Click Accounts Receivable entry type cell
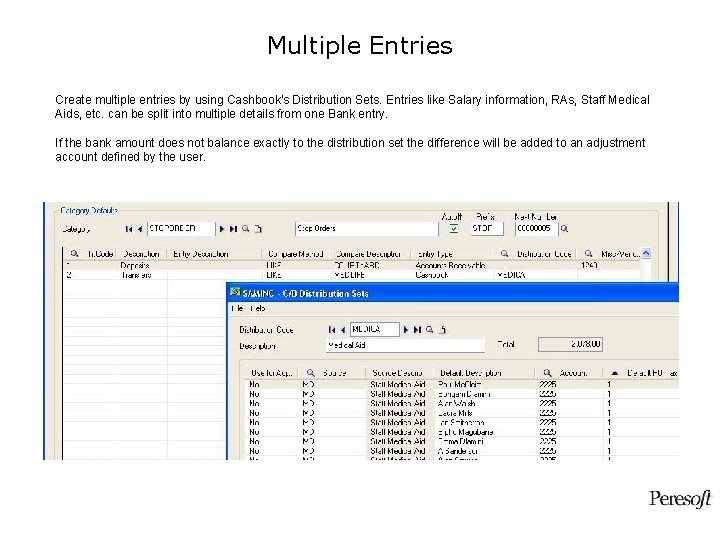 450,265
